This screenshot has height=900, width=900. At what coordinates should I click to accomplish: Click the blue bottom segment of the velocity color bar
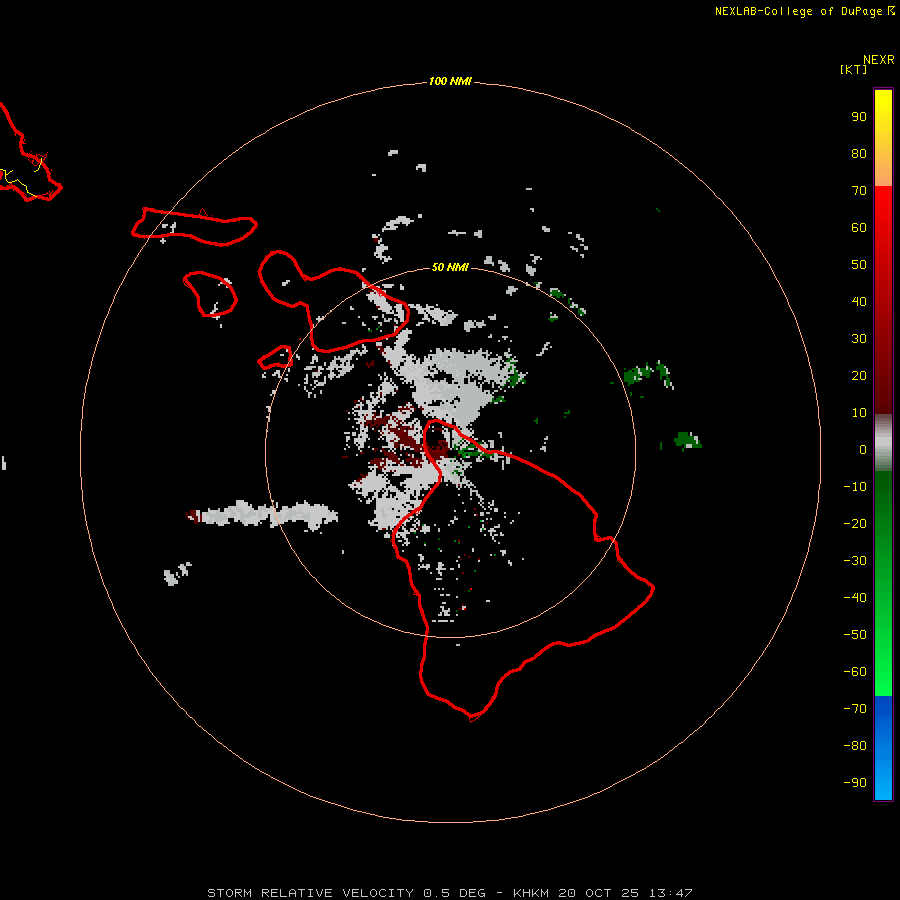(883, 748)
